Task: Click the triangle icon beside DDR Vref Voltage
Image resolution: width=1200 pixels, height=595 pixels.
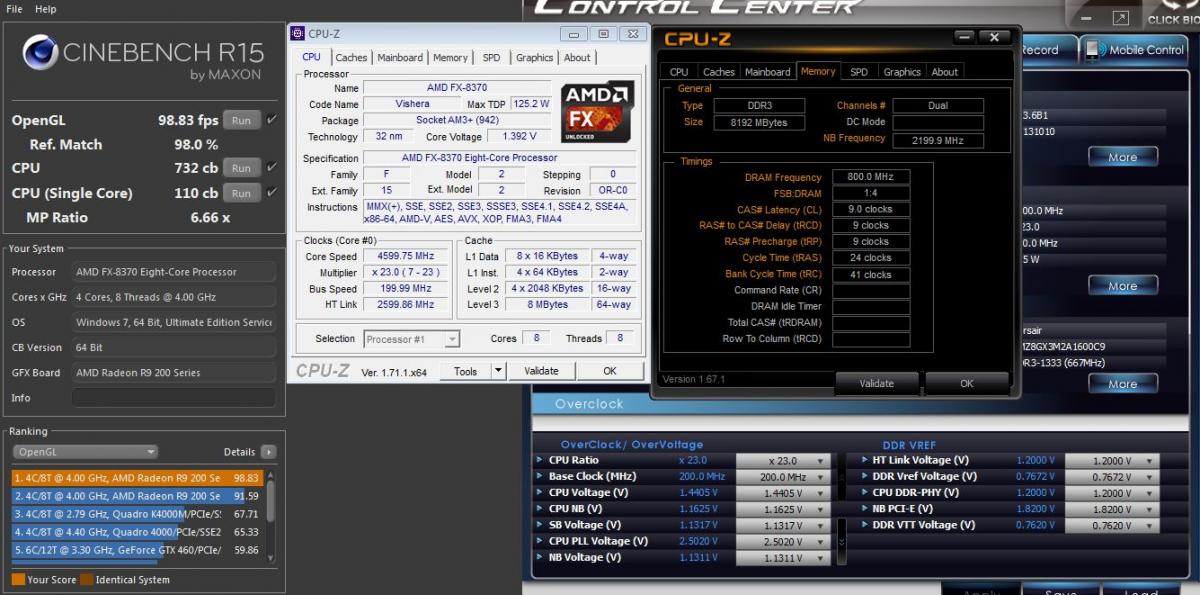Action: 864,477
